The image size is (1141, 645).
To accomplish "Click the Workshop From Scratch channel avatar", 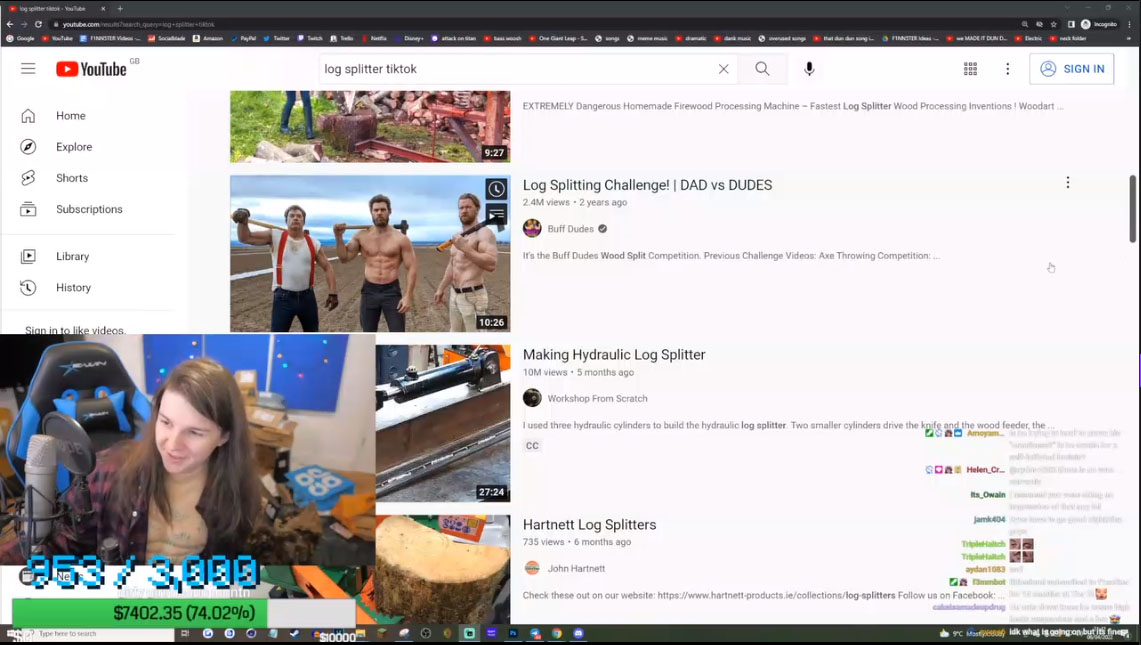I will coord(533,398).
